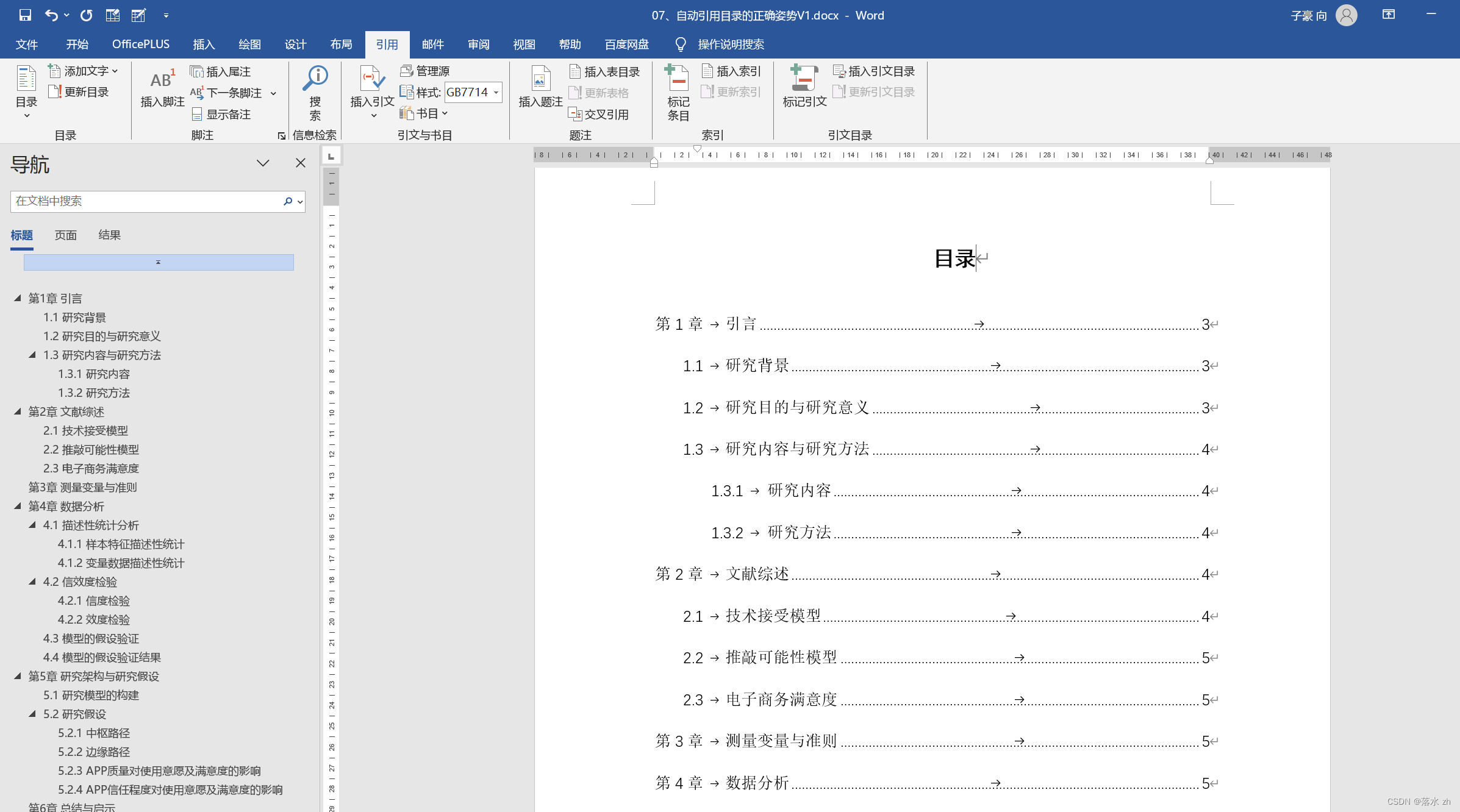Open the navigation search options dropdown arrow
The width and height of the screenshot is (1460, 812).
coord(300,202)
